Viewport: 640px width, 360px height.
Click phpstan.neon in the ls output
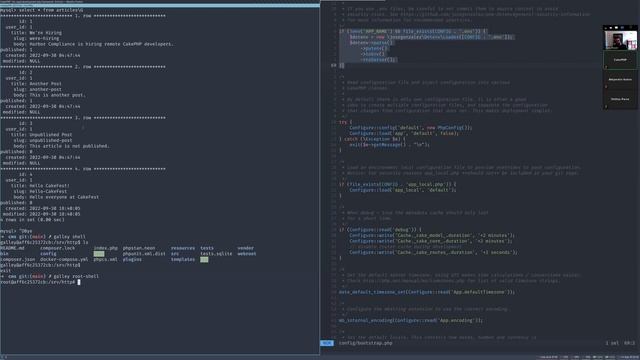(139, 248)
